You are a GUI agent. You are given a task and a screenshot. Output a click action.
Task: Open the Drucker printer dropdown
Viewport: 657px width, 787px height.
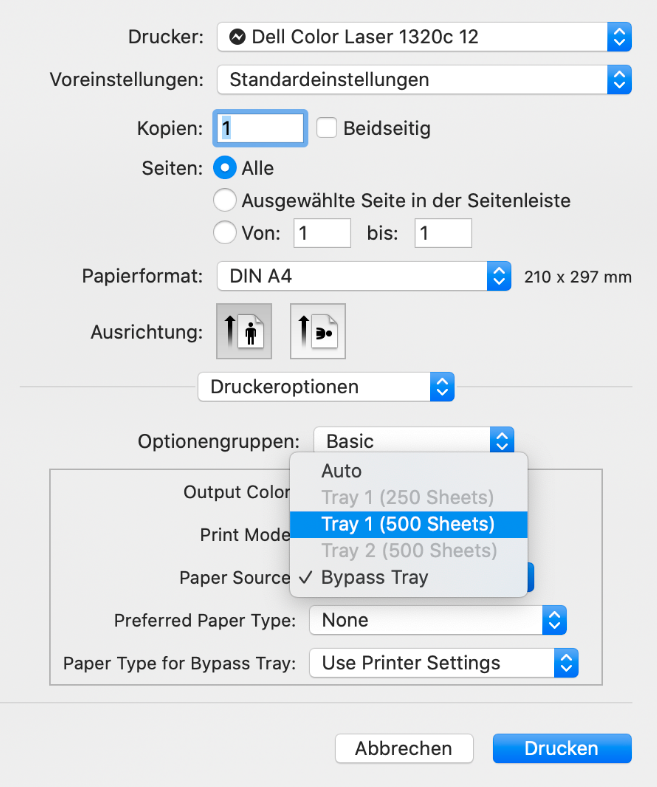[x=424, y=37]
